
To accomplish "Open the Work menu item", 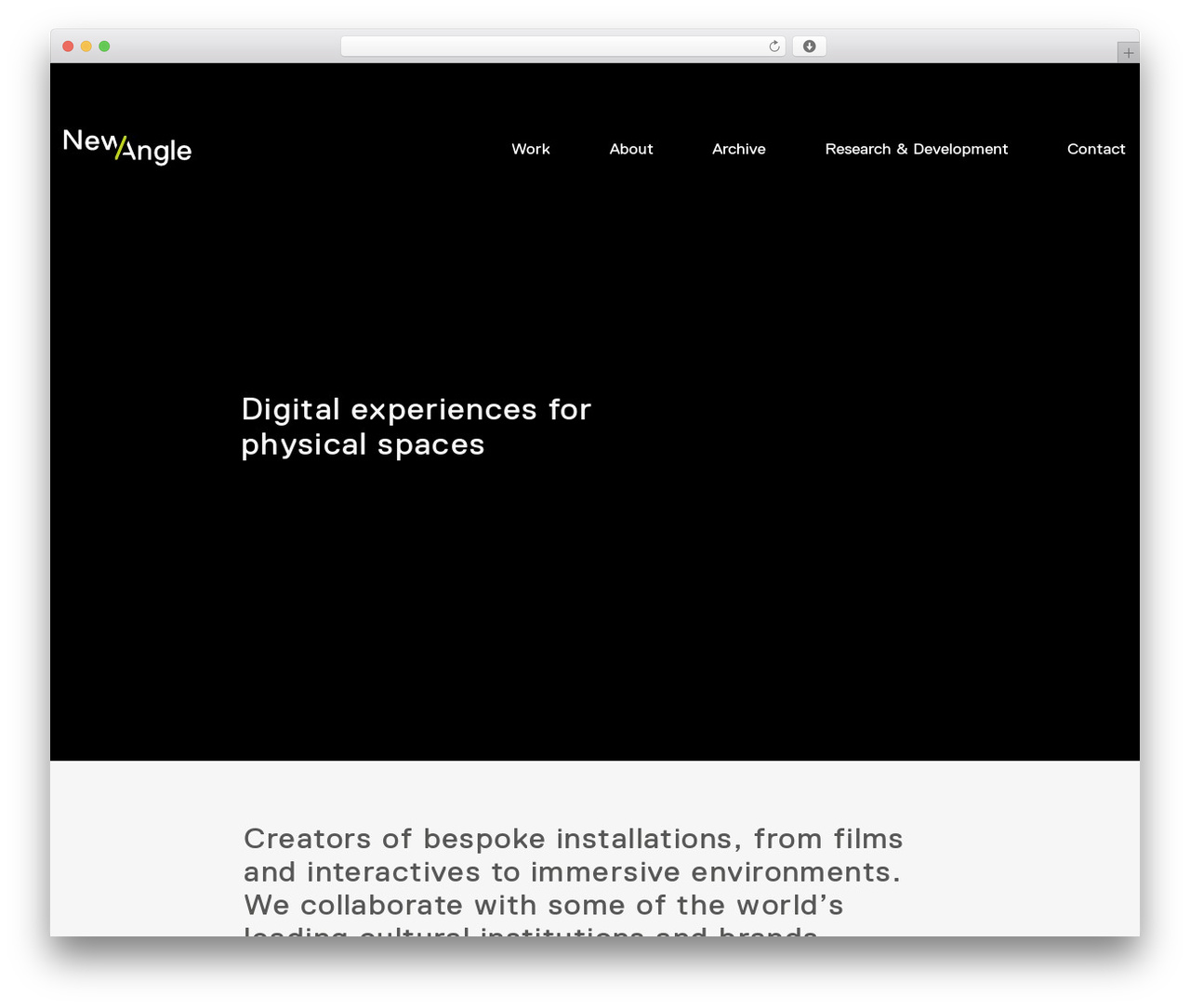I will [x=531, y=149].
